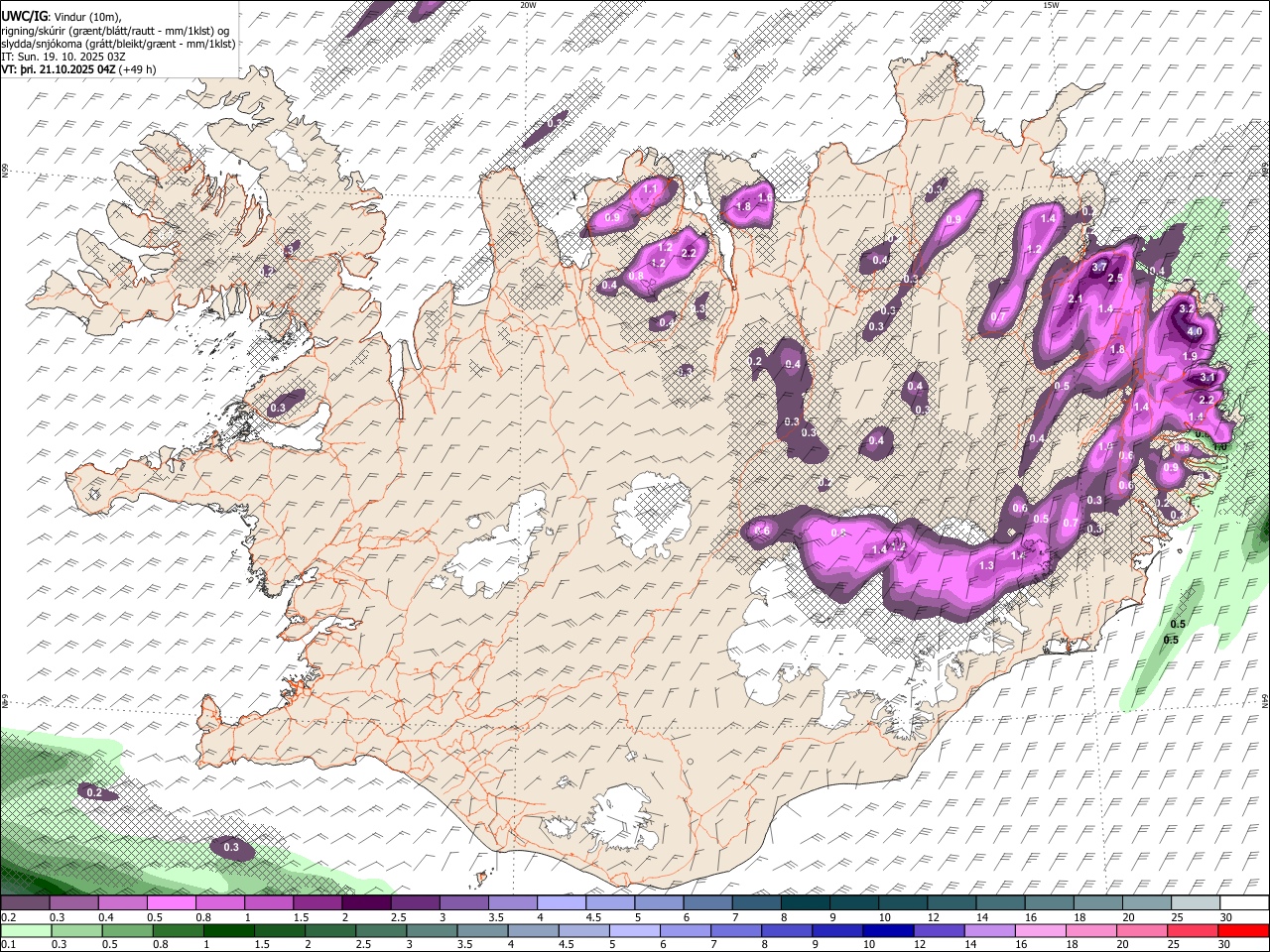Click the pale grey 25–30 snow legend swatch

[1196, 903]
